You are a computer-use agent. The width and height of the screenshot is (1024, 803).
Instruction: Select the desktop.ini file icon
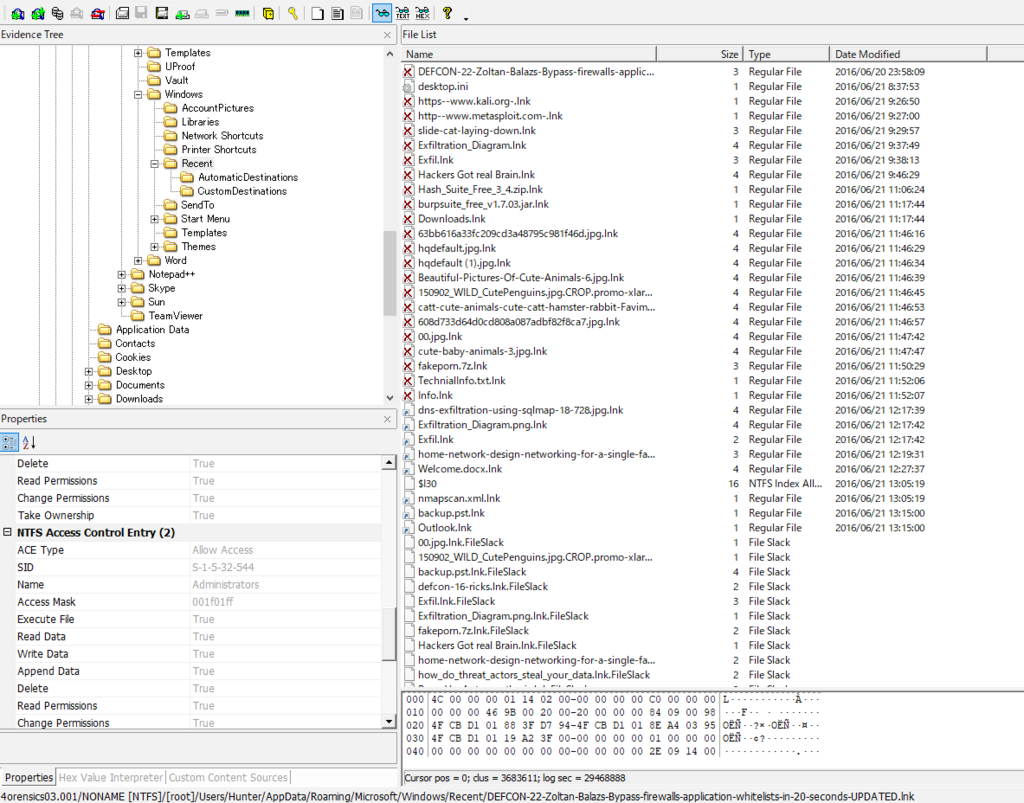coord(408,87)
